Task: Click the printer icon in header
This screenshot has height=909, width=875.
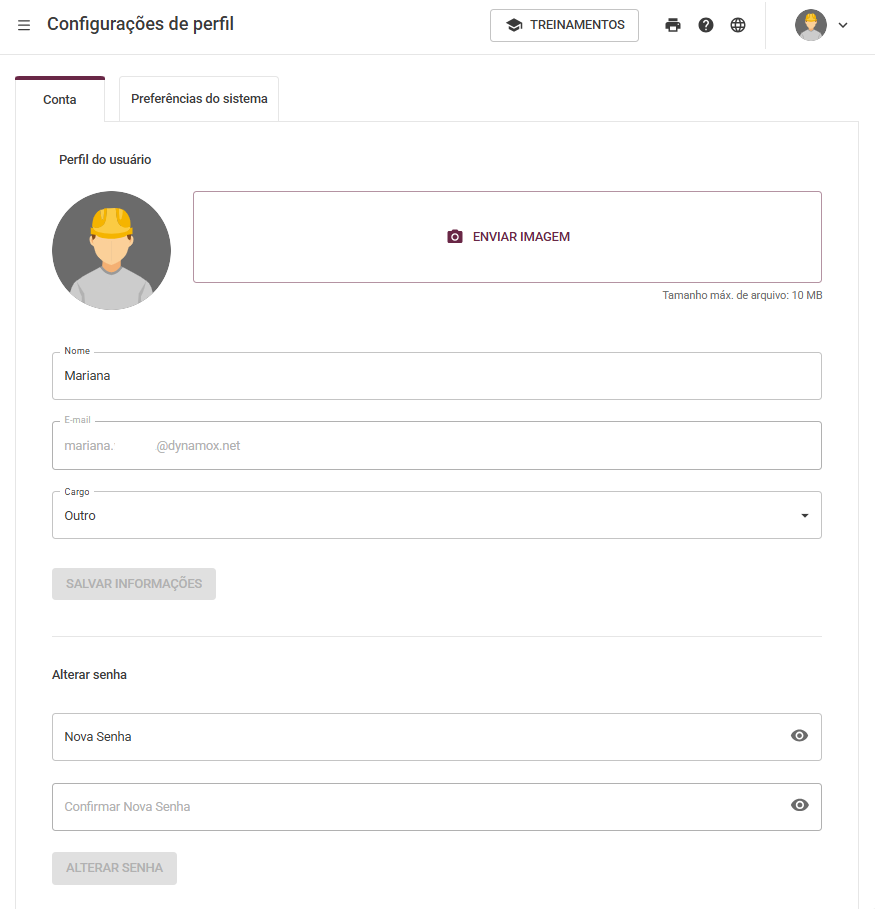Action: tap(673, 25)
